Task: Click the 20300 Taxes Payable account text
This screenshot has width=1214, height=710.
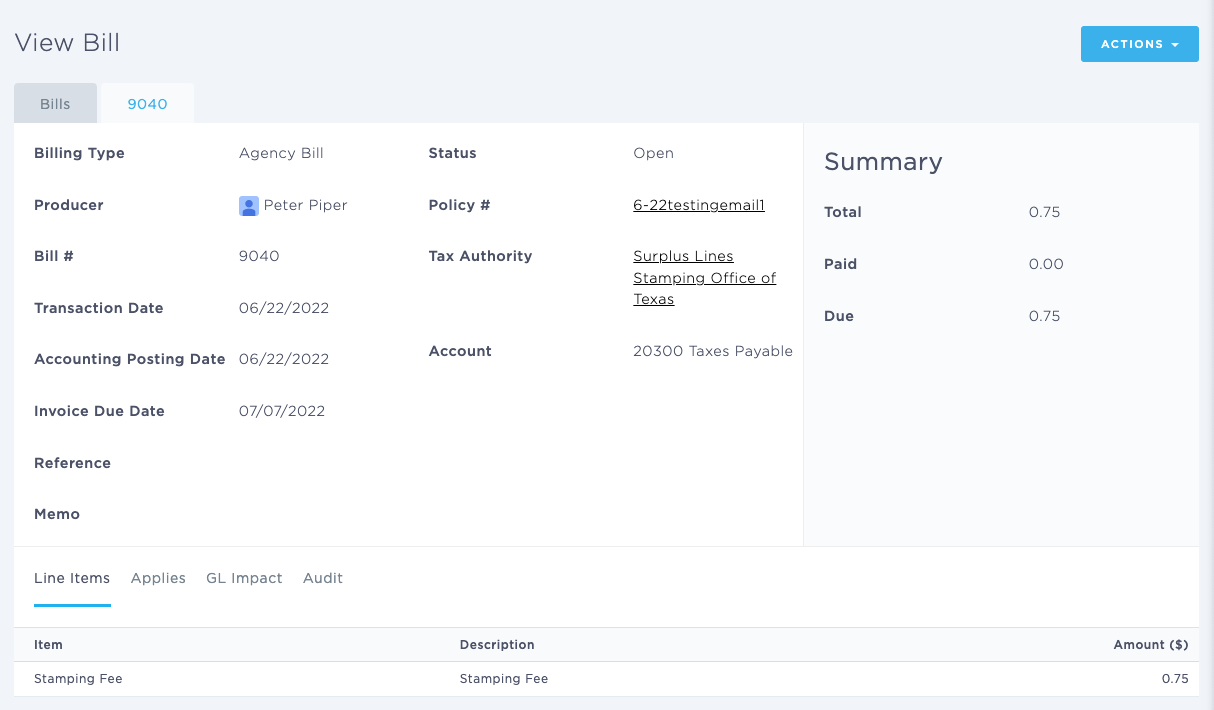Action: [x=712, y=351]
